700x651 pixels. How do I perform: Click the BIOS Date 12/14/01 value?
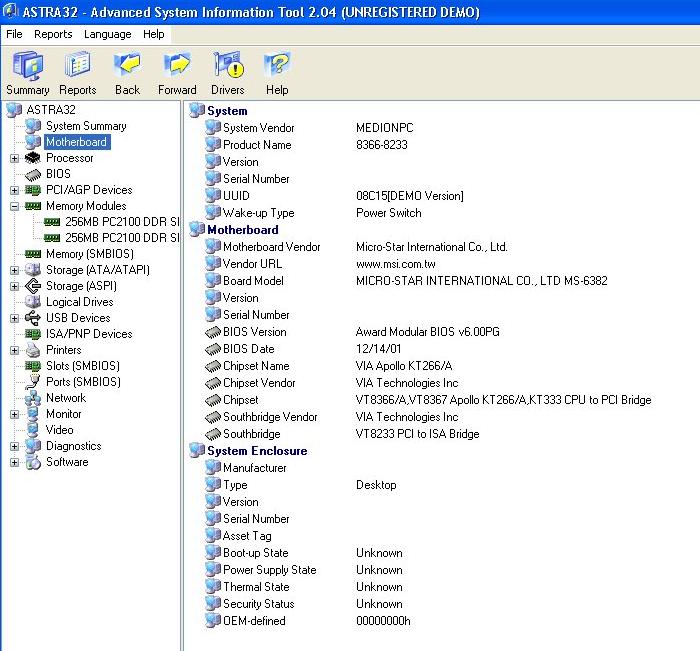point(379,349)
